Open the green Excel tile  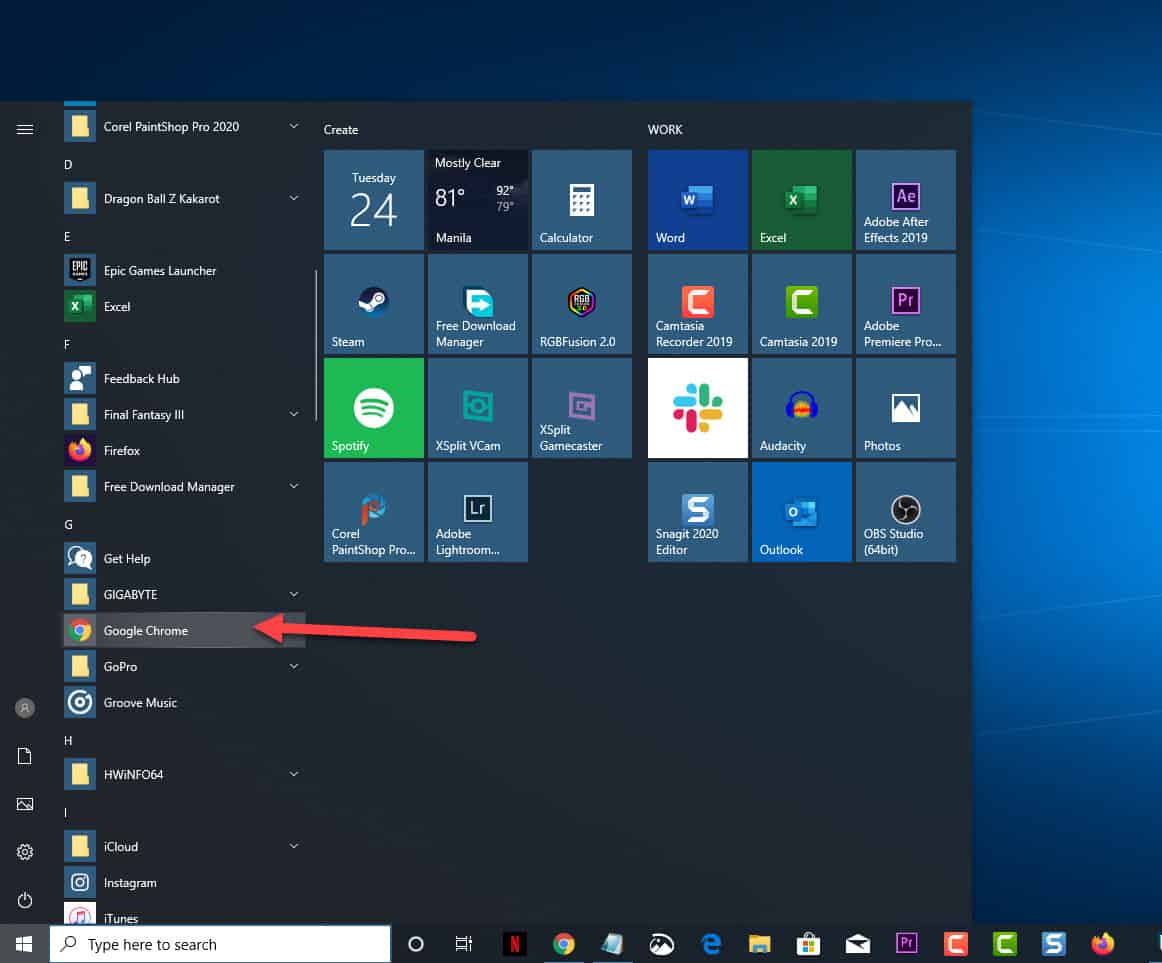coord(801,200)
